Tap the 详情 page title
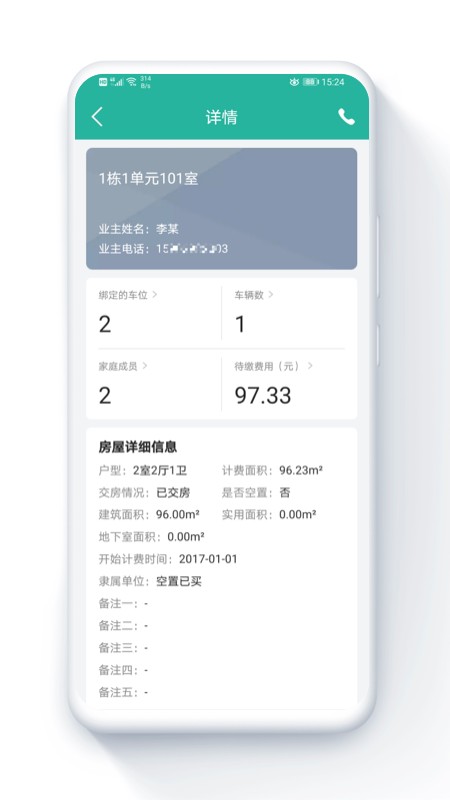 click(x=221, y=117)
